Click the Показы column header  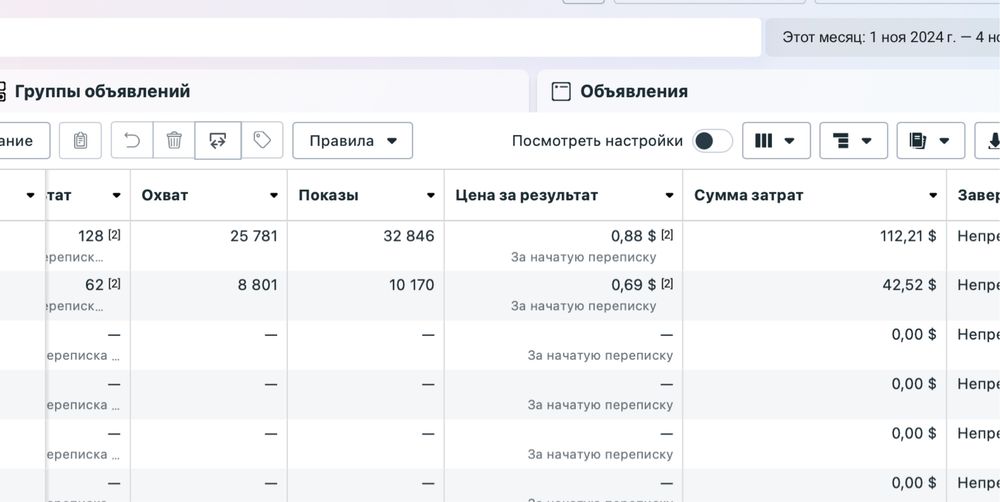(x=328, y=195)
